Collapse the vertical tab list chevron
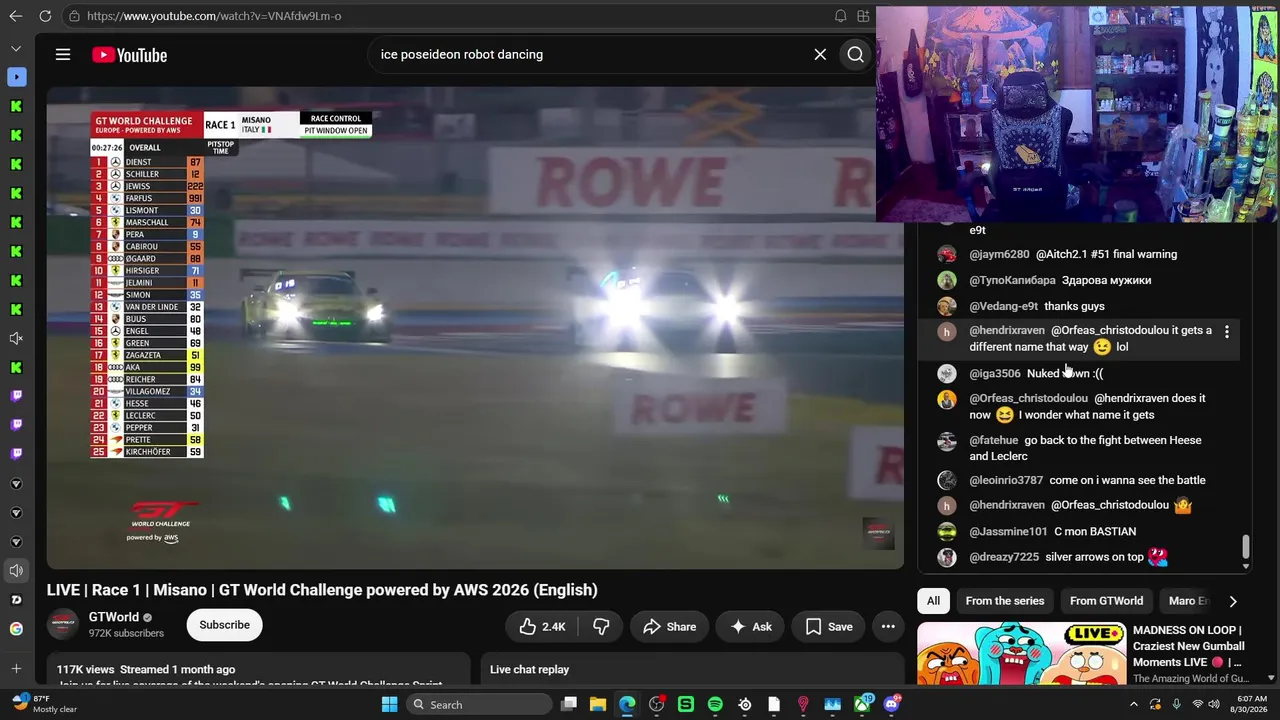 tap(16, 48)
